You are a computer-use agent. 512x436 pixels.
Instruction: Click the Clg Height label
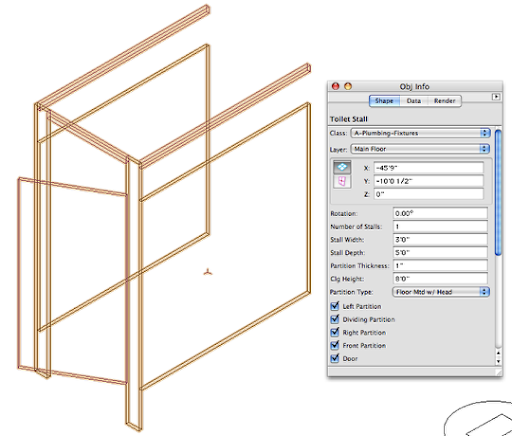tap(347, 279)
